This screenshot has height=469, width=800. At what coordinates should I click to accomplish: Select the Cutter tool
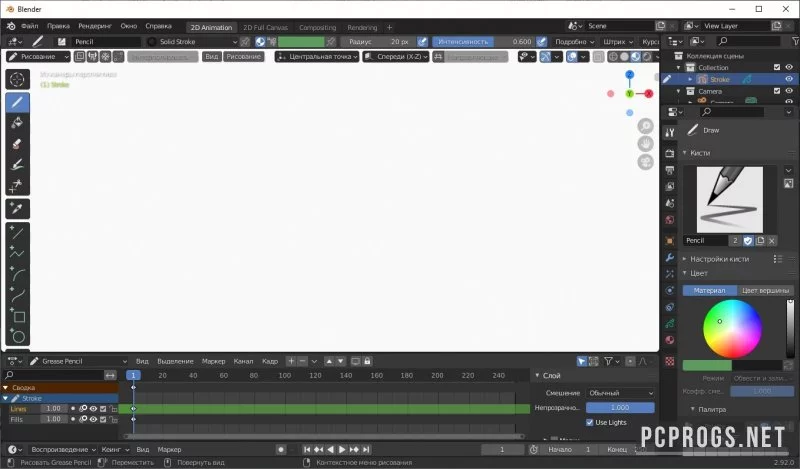pos(17,185)
